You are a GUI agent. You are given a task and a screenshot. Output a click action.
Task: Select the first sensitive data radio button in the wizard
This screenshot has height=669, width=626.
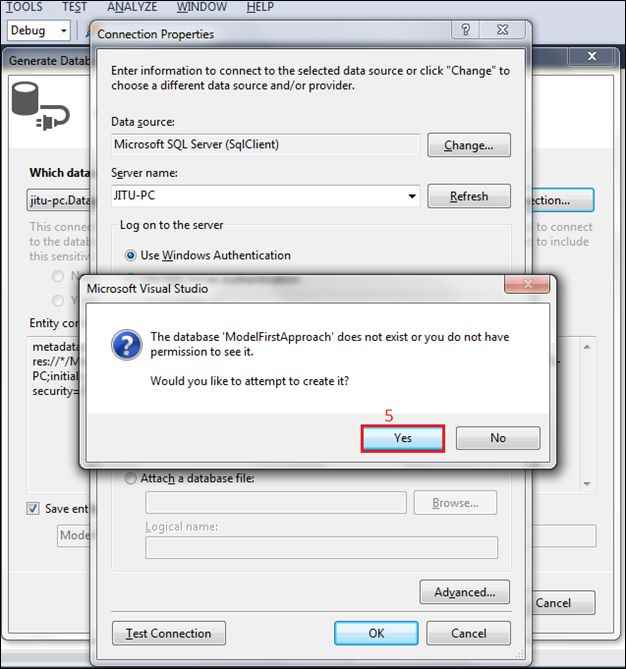[58, 276]
